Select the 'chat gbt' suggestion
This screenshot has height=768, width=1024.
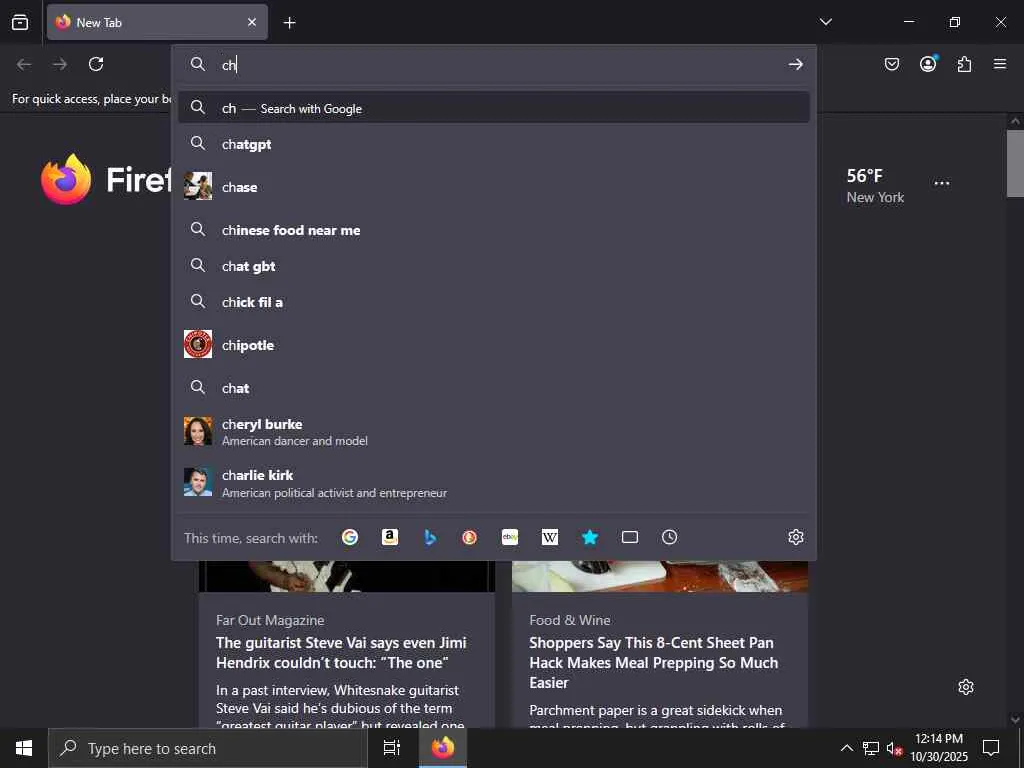[494, 266]
